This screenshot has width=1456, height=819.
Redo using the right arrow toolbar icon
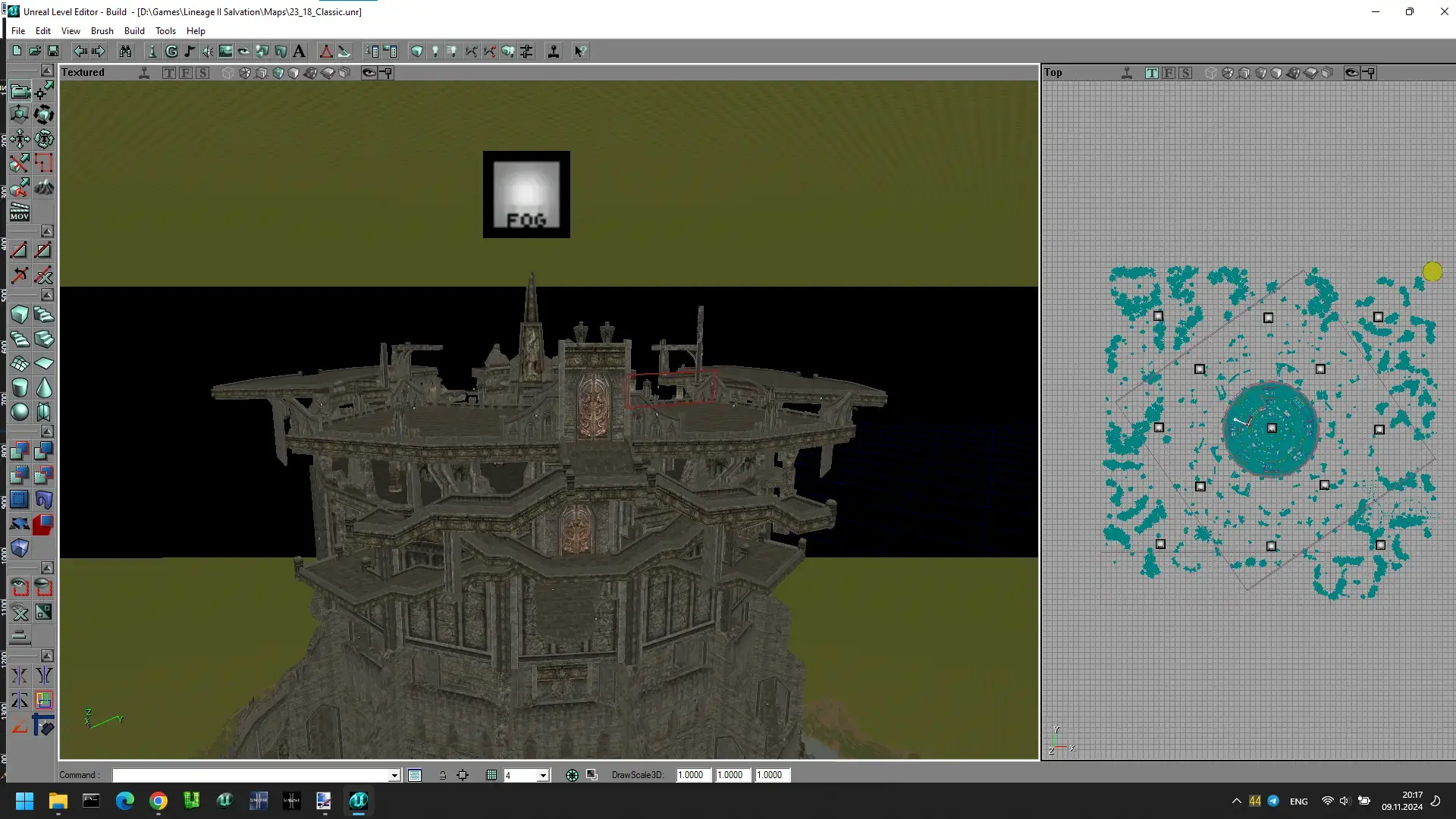point(98,51)
